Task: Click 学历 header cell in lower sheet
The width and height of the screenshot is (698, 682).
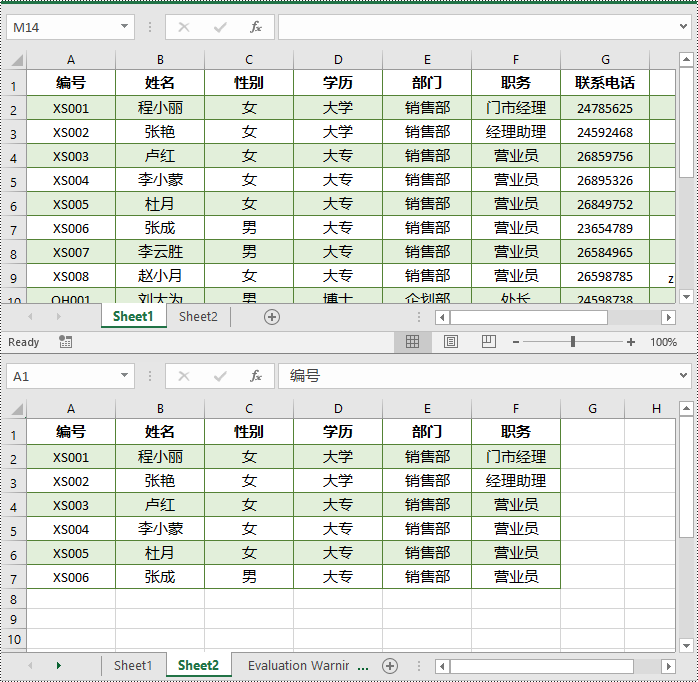Action: [x=338, y=432]
